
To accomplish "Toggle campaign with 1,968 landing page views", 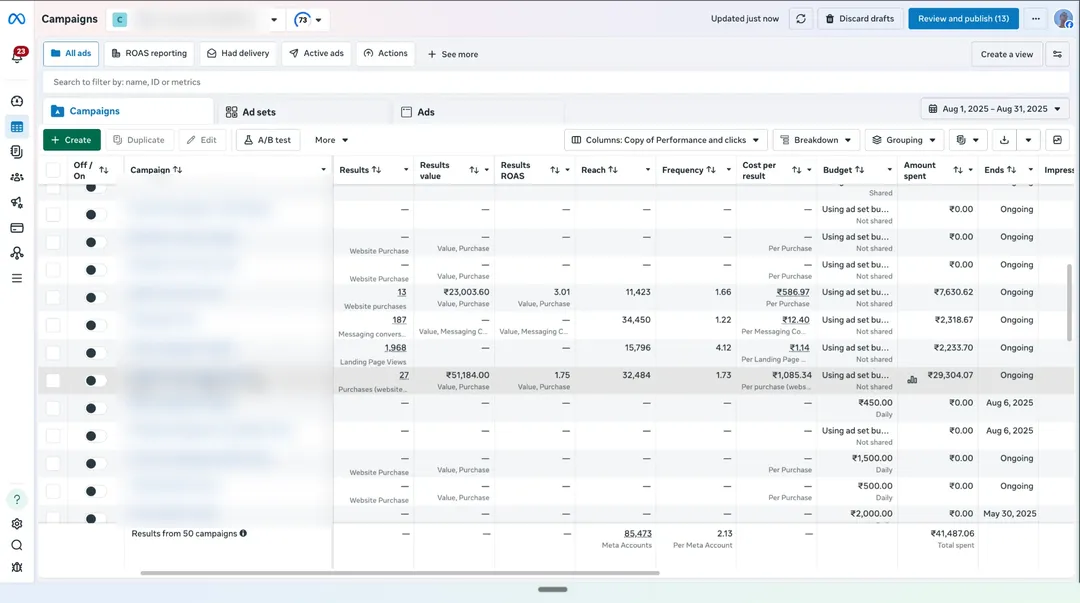I will click(x=94, y=353).
